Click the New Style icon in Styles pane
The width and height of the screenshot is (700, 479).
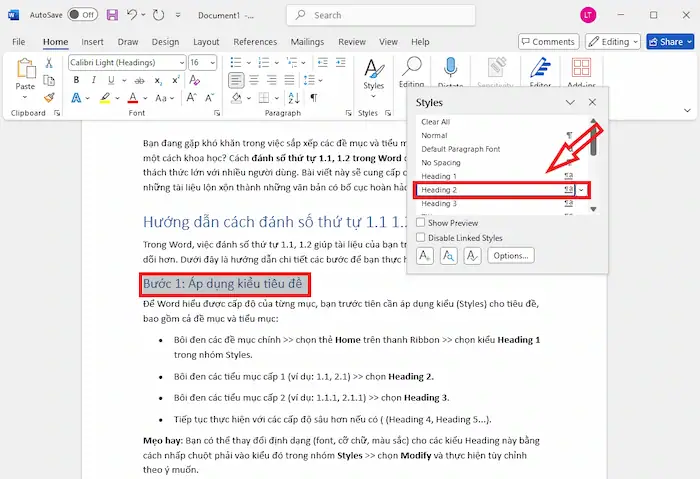tap(426, 256)
